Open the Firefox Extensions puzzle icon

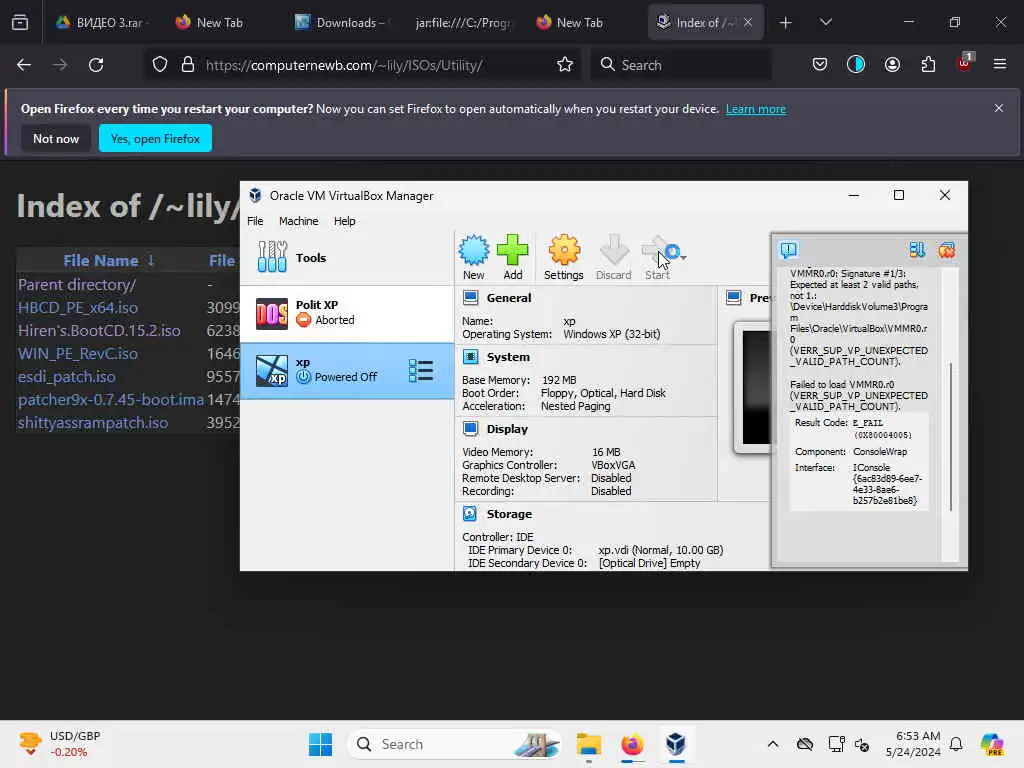[928, 65]
